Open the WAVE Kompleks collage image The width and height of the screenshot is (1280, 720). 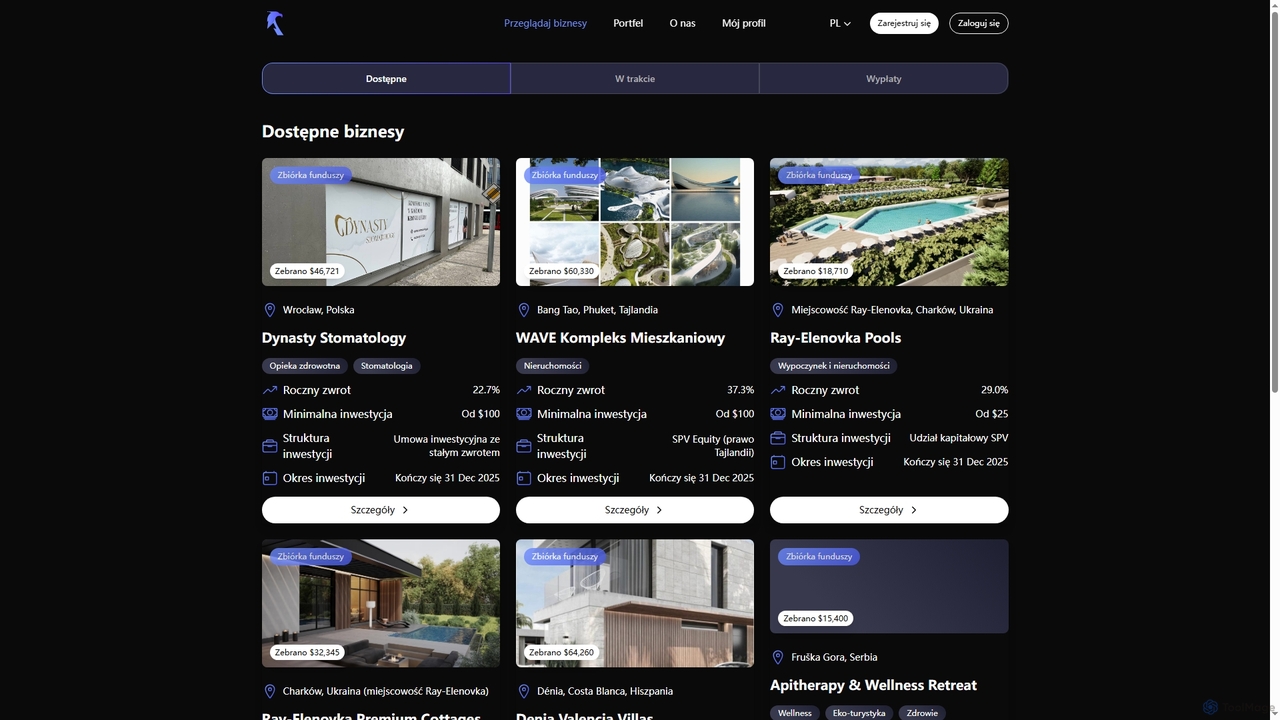coord(635,222)
